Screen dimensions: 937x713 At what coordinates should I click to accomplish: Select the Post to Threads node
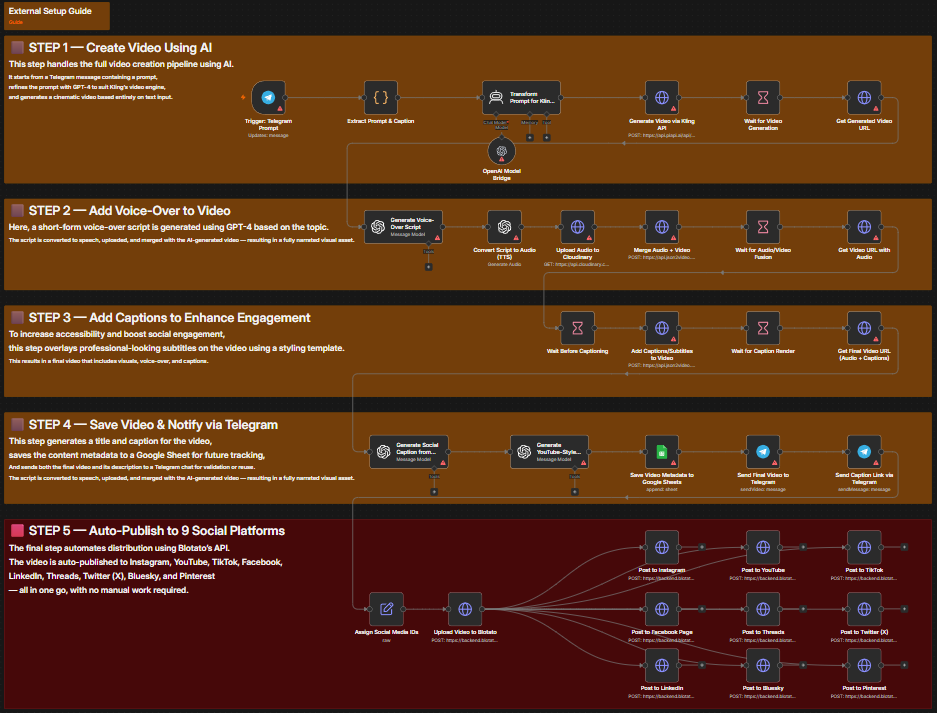[x=763, y=609]
